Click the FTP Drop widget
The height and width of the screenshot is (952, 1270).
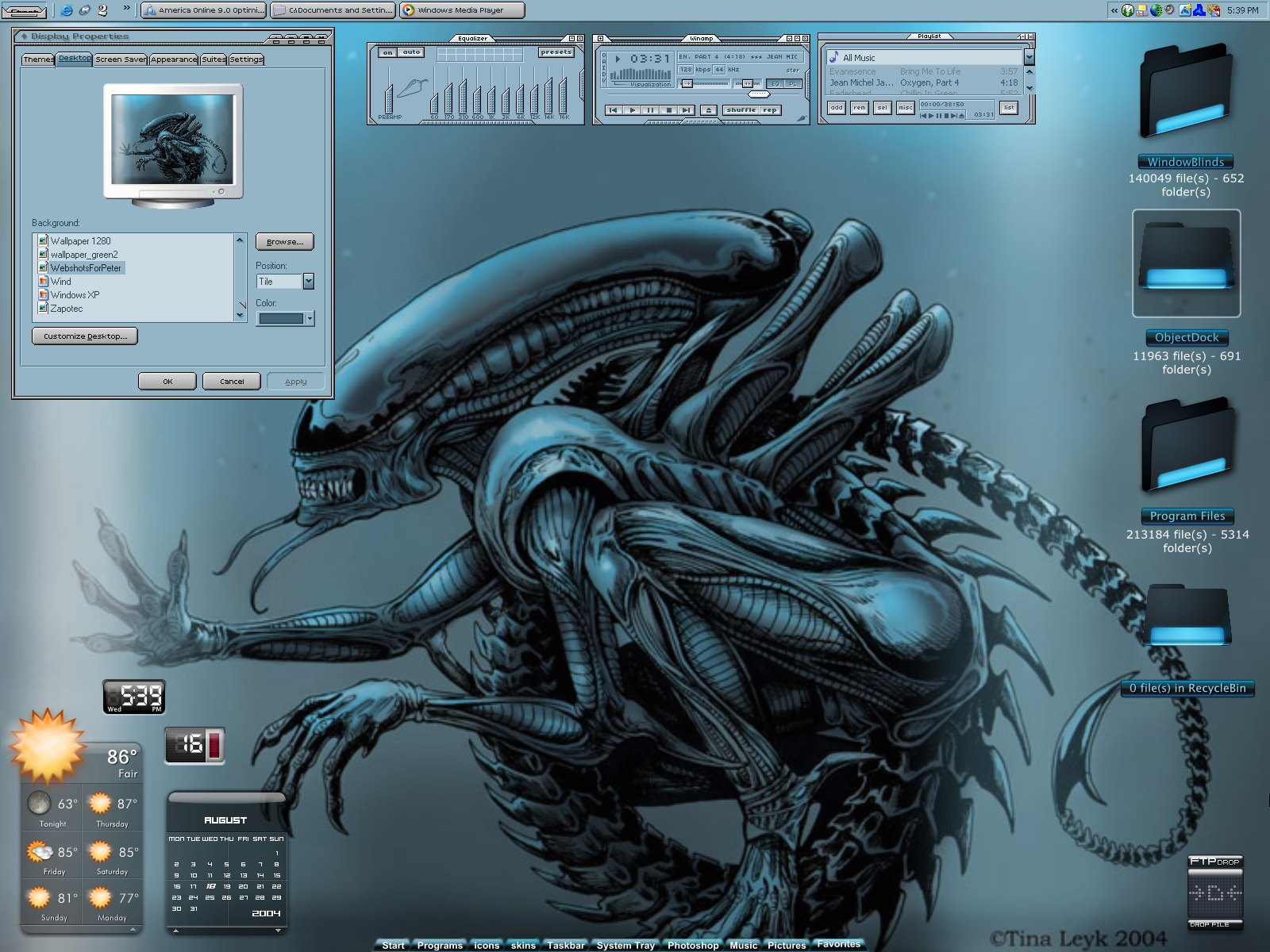[1215, 892]
